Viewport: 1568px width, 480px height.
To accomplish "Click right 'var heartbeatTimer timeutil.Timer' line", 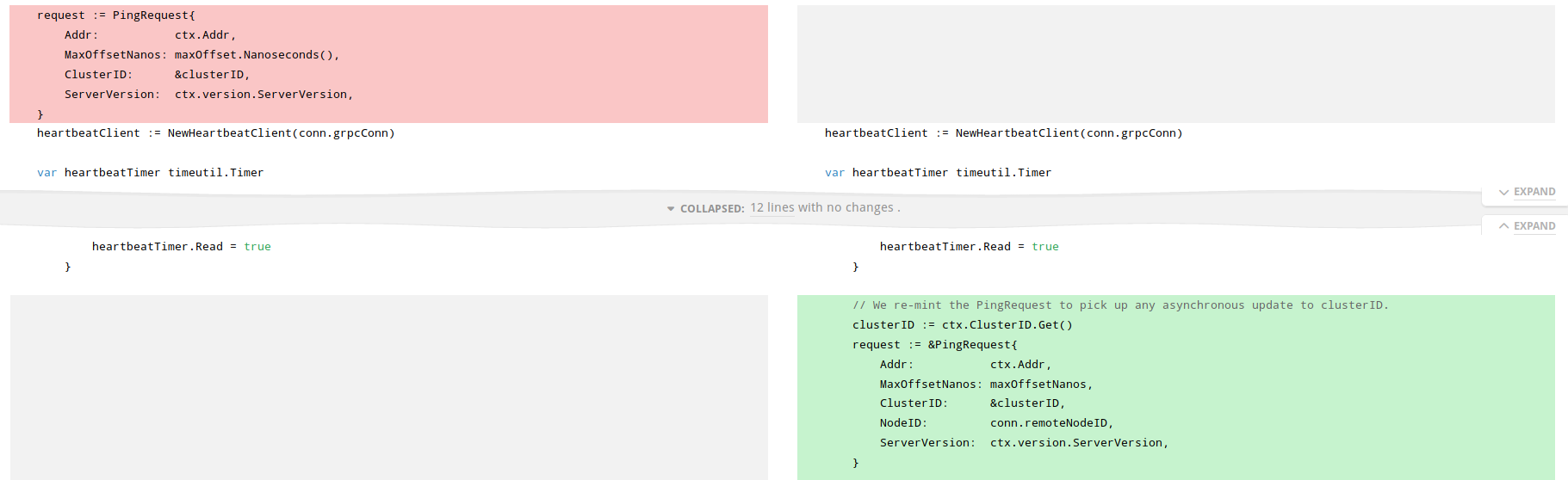I will [938, 173].
